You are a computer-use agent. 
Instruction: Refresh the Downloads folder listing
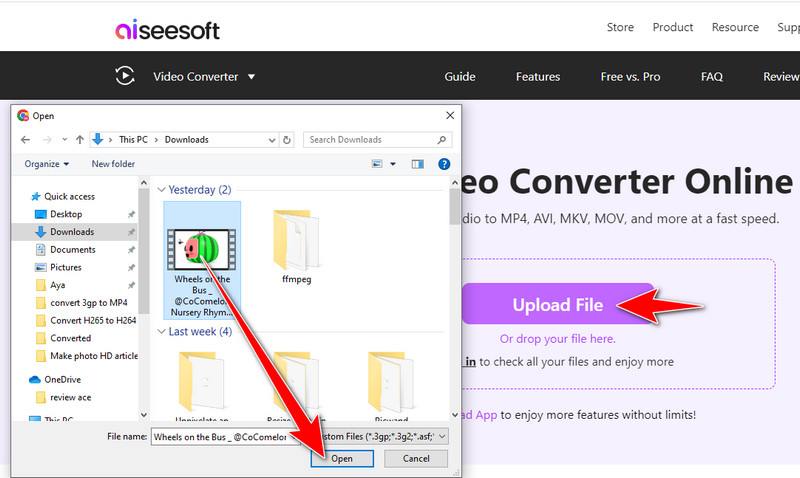287,140
